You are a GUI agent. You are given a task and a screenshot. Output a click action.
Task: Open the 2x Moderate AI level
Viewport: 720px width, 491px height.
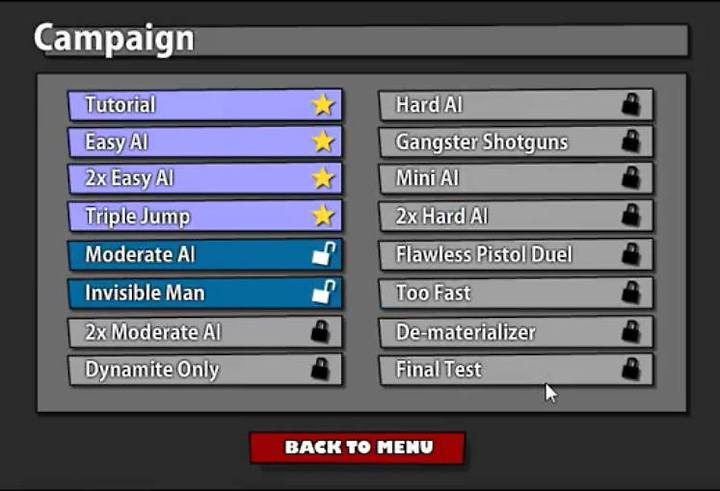[x=205, y=332]
